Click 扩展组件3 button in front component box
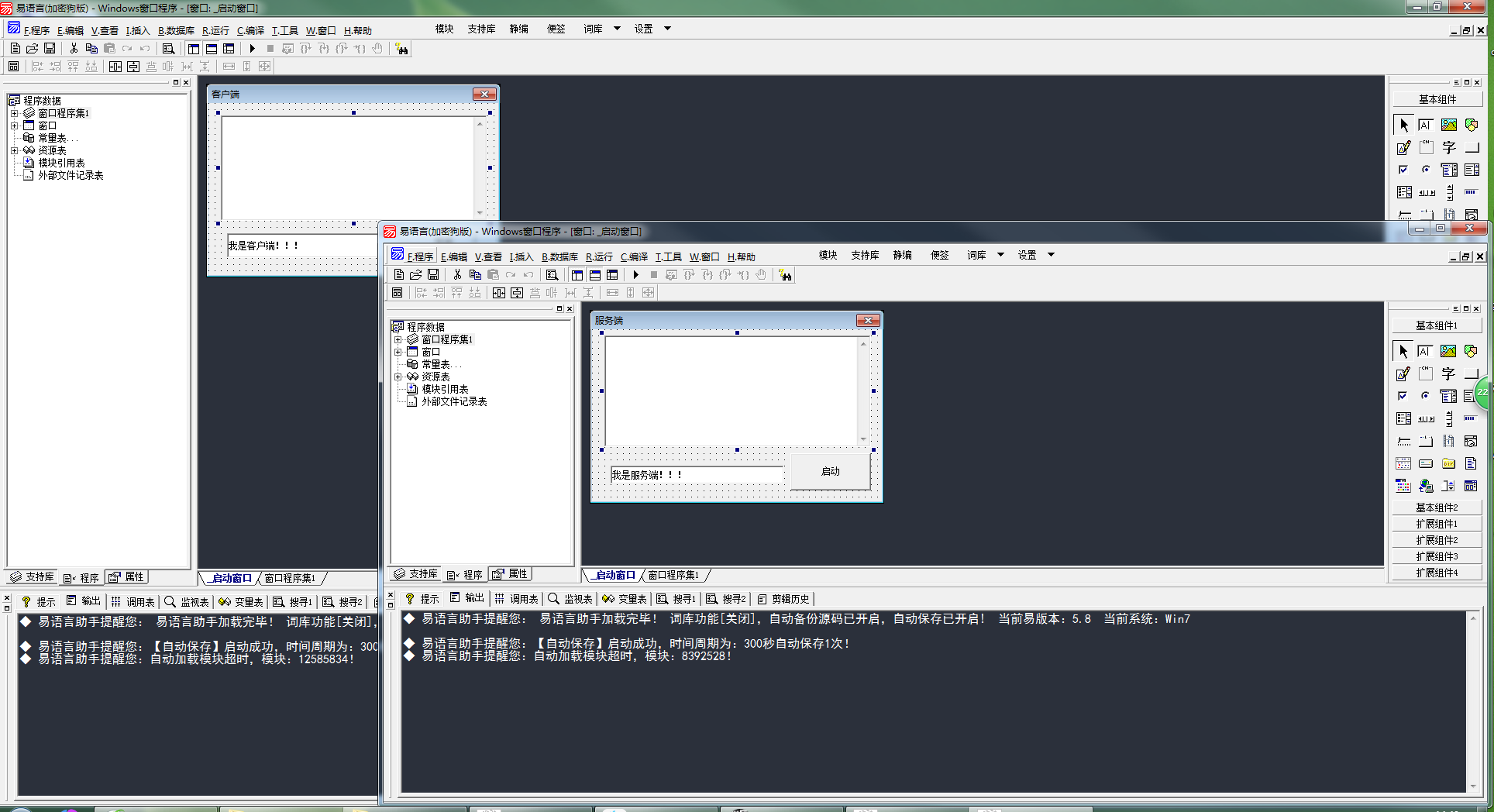 1437,556
